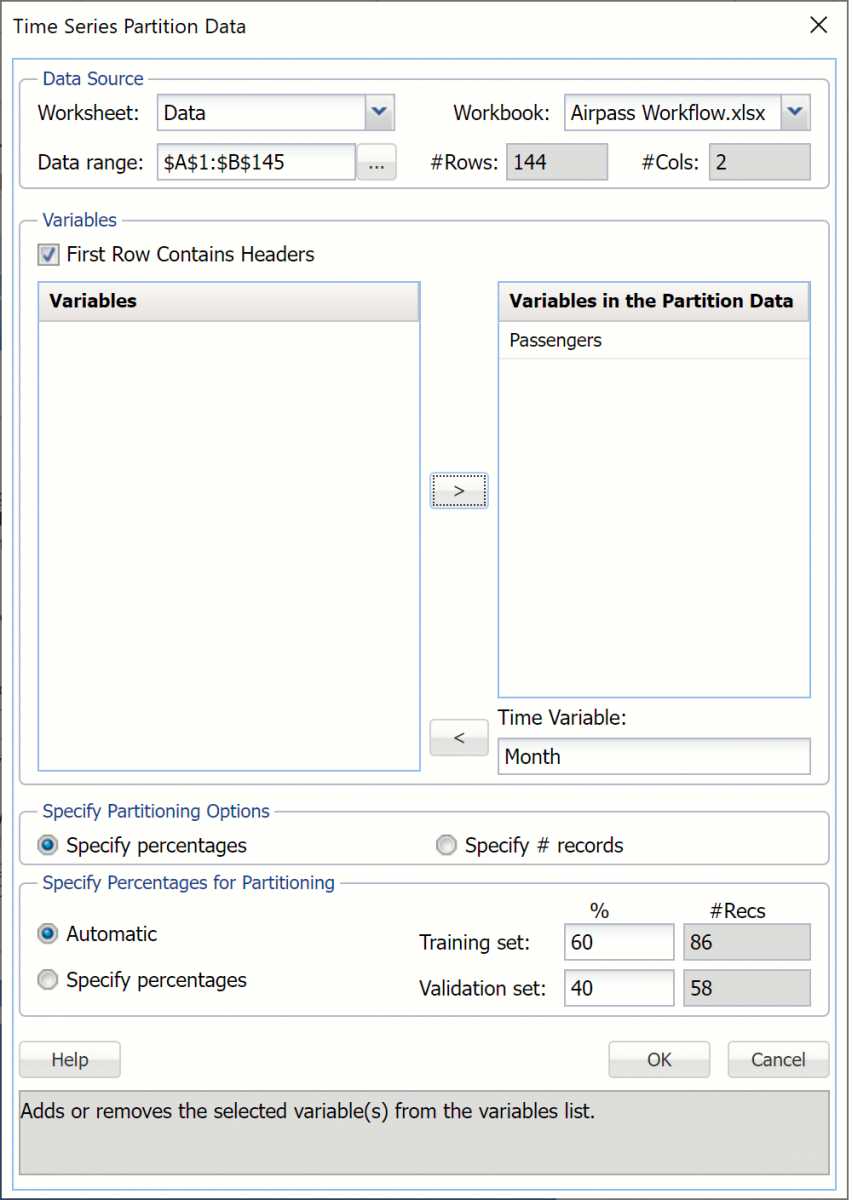Screen dimensions: 852x1200
Task: Click the right arrow move-variable button
Action: coord(459,491)
